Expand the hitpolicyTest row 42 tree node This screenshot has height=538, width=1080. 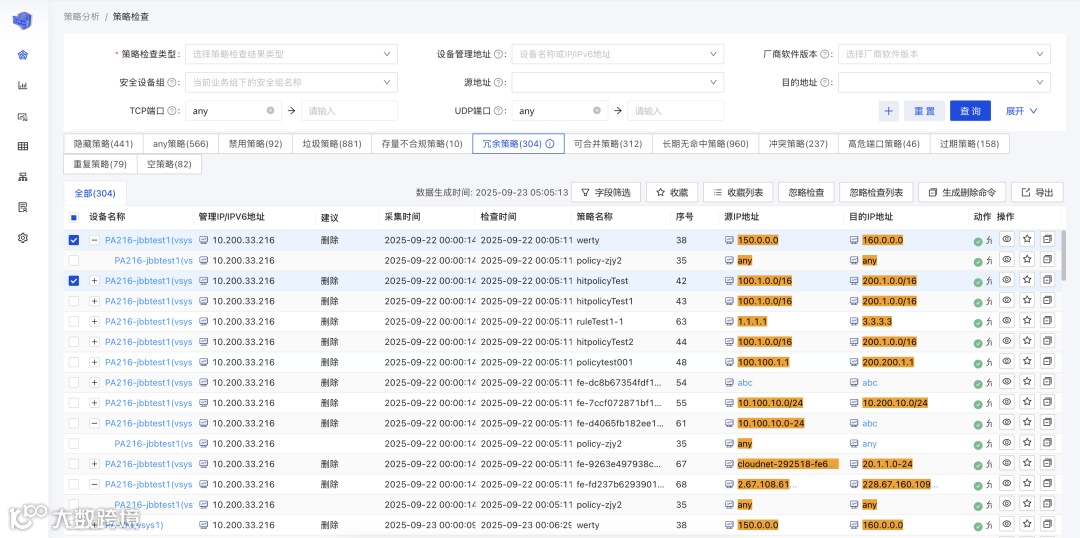pos(94,281)
